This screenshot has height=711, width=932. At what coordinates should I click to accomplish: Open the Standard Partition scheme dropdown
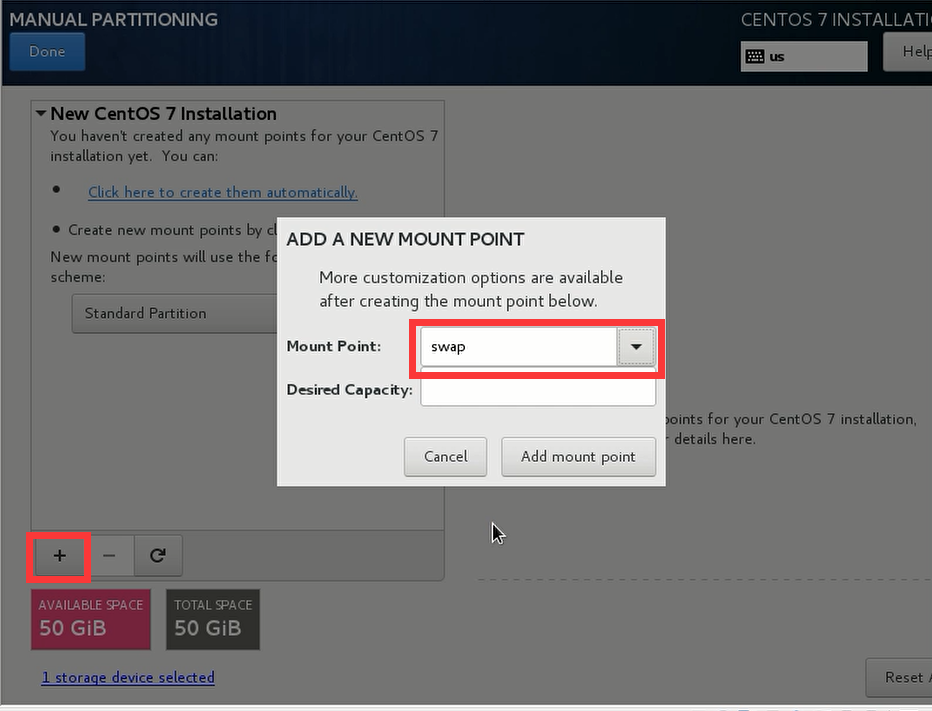tap(175, 313)
